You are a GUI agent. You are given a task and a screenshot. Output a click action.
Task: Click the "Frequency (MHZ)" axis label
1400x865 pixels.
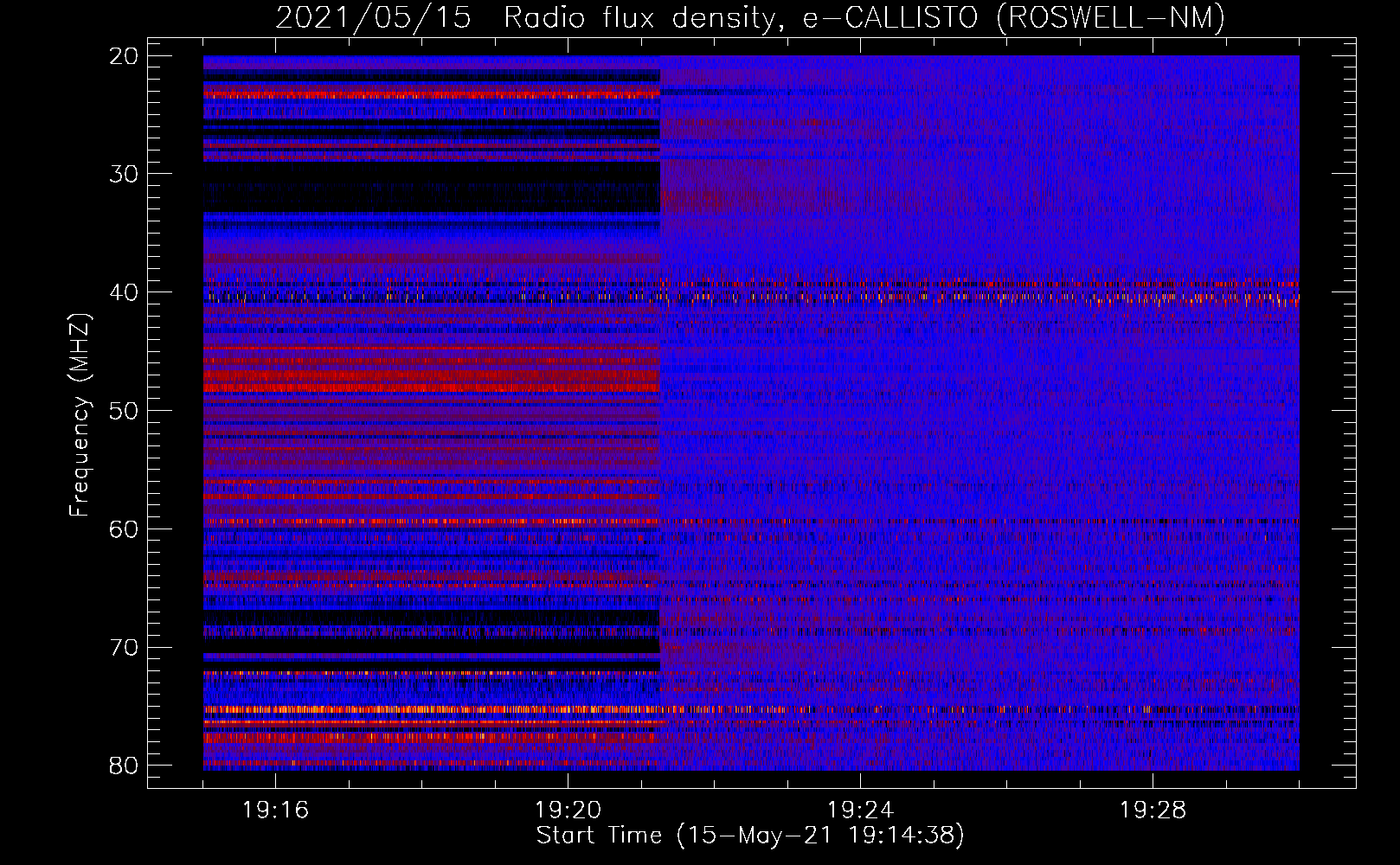point(80,414)
